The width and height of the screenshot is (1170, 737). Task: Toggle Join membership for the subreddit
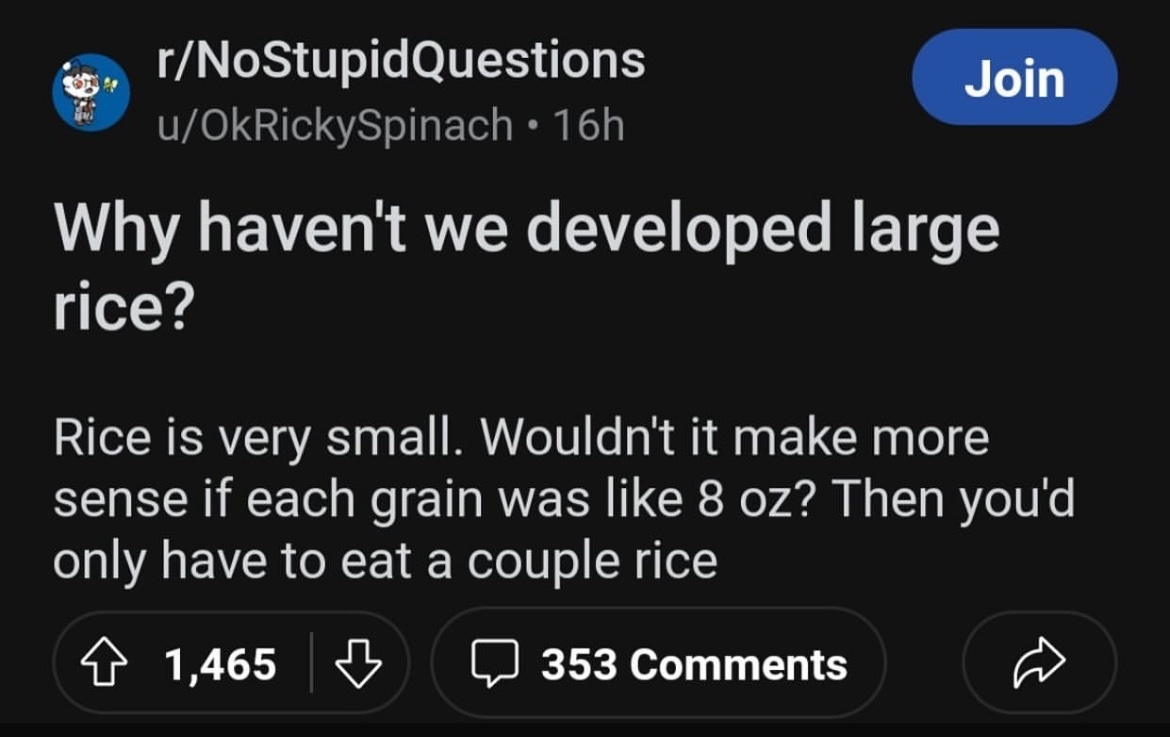point(1014,80)
